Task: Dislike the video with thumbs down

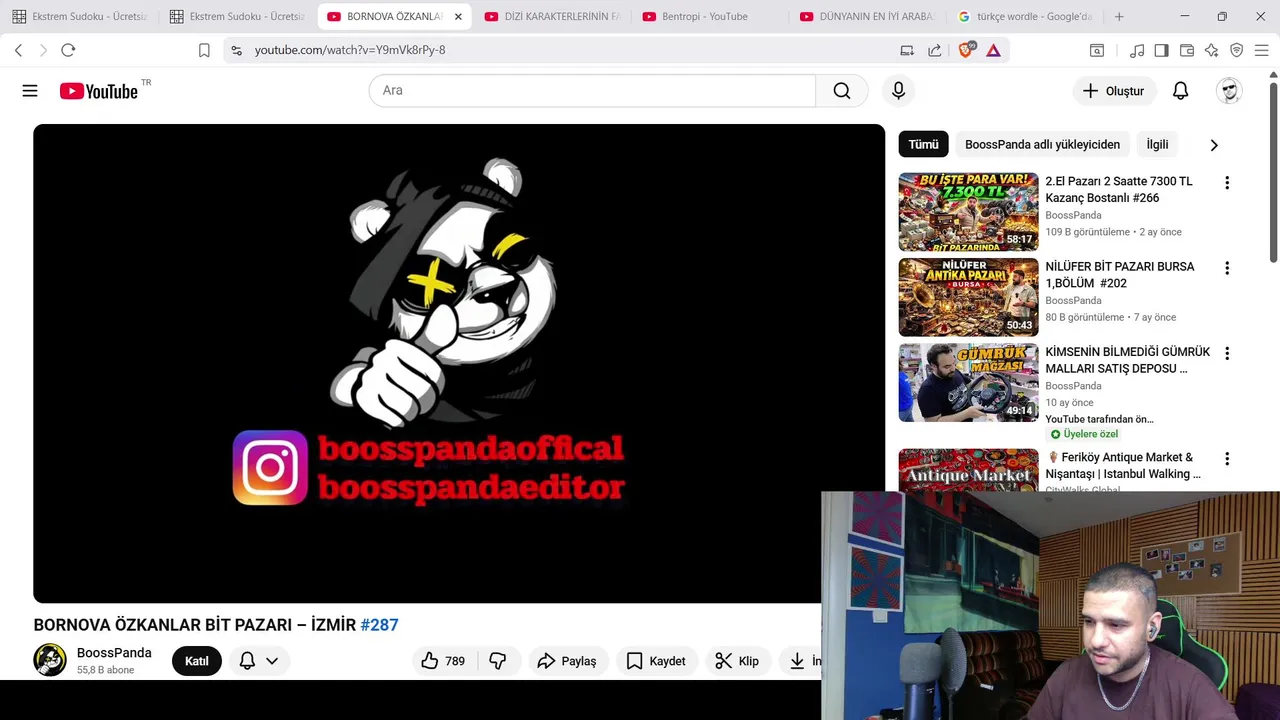Action: tap(498, 661)
